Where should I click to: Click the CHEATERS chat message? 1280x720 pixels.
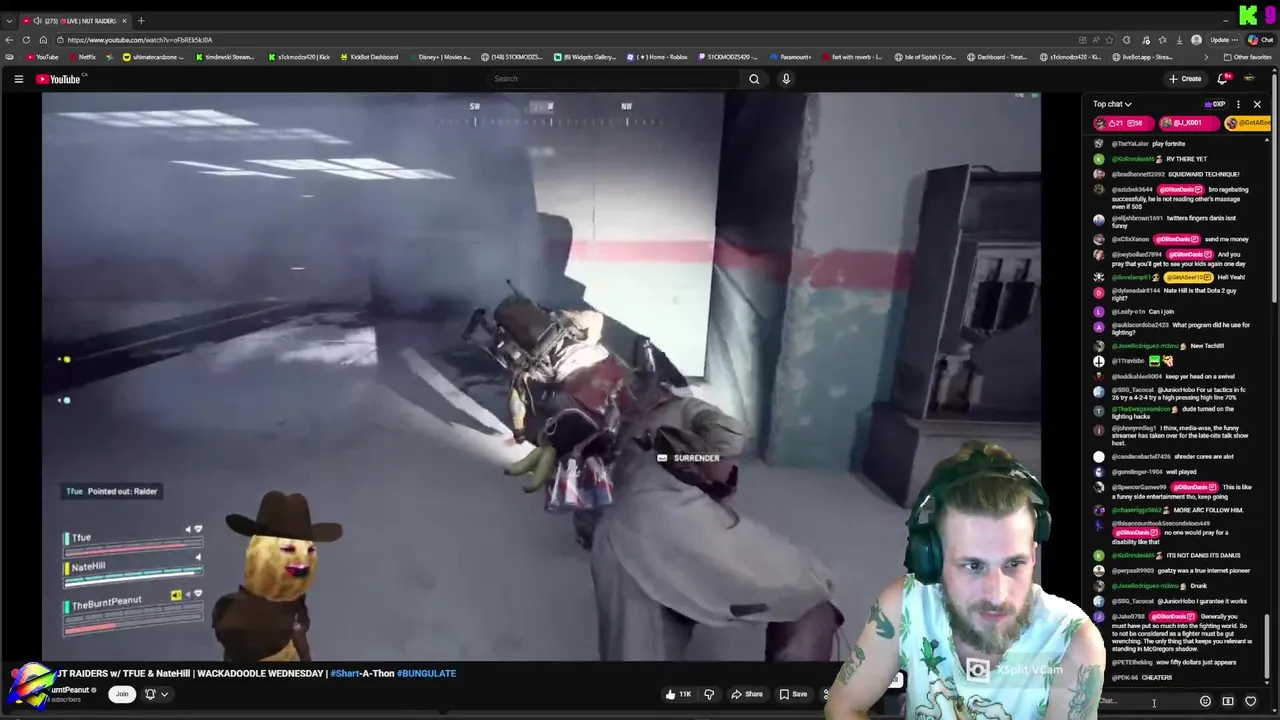(x=1156, y=678)
